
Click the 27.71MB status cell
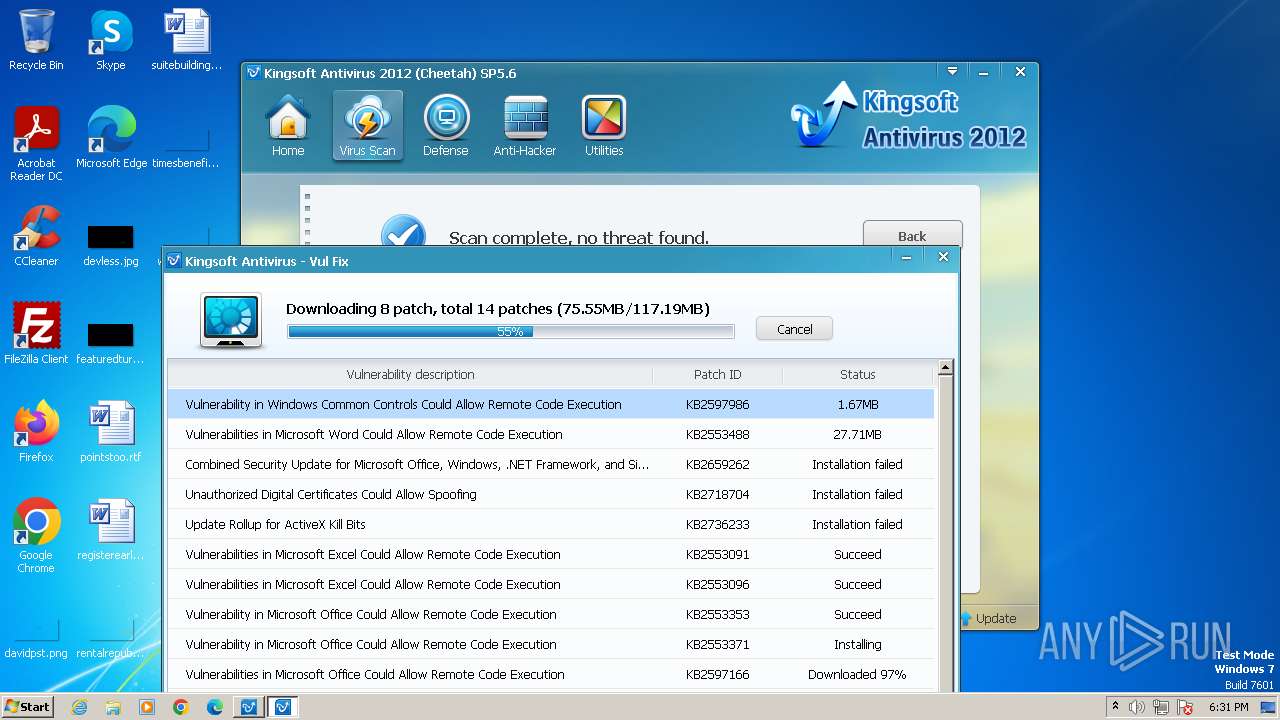857,434
